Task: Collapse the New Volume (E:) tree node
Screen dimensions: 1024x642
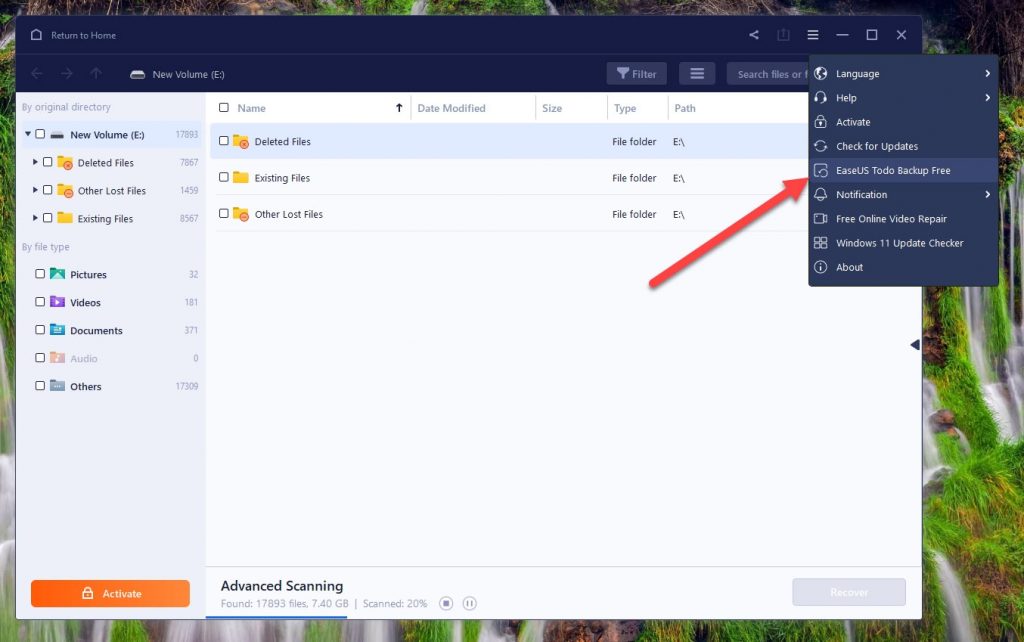Action: click(28, 134)
